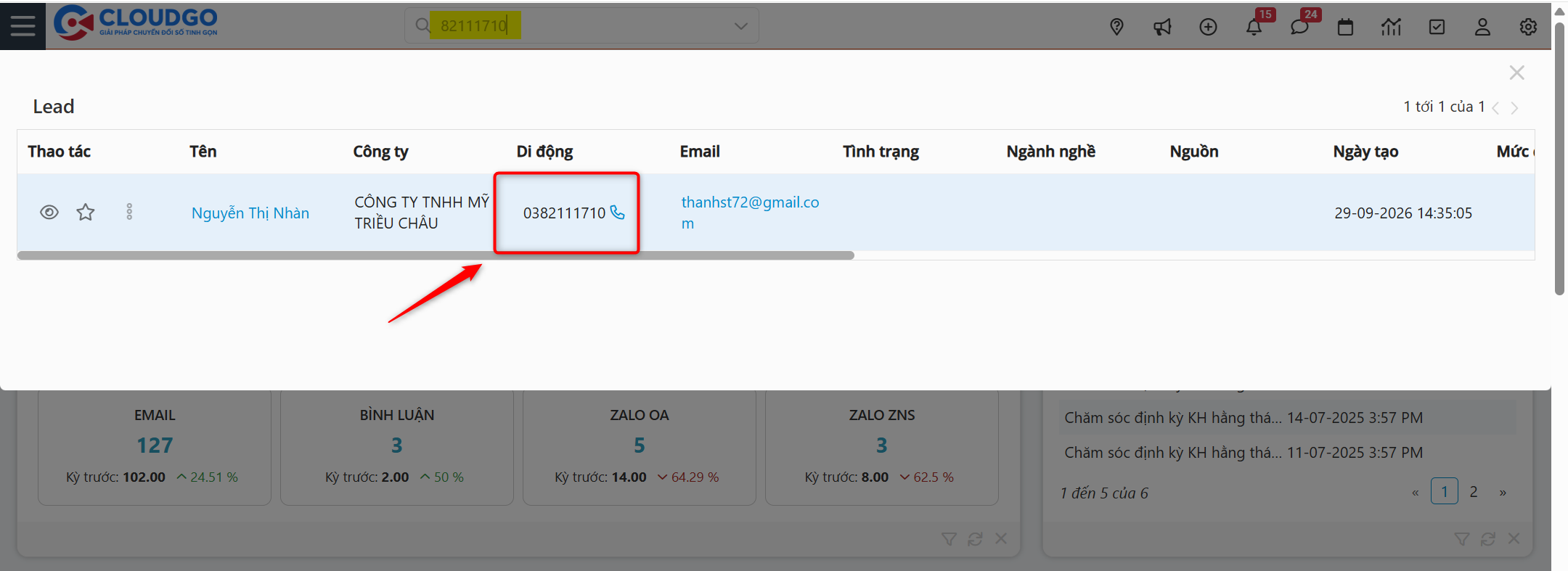Open the tasks checklist icon
This screenshot has height=571, width=1568.
click(1437, 27)
